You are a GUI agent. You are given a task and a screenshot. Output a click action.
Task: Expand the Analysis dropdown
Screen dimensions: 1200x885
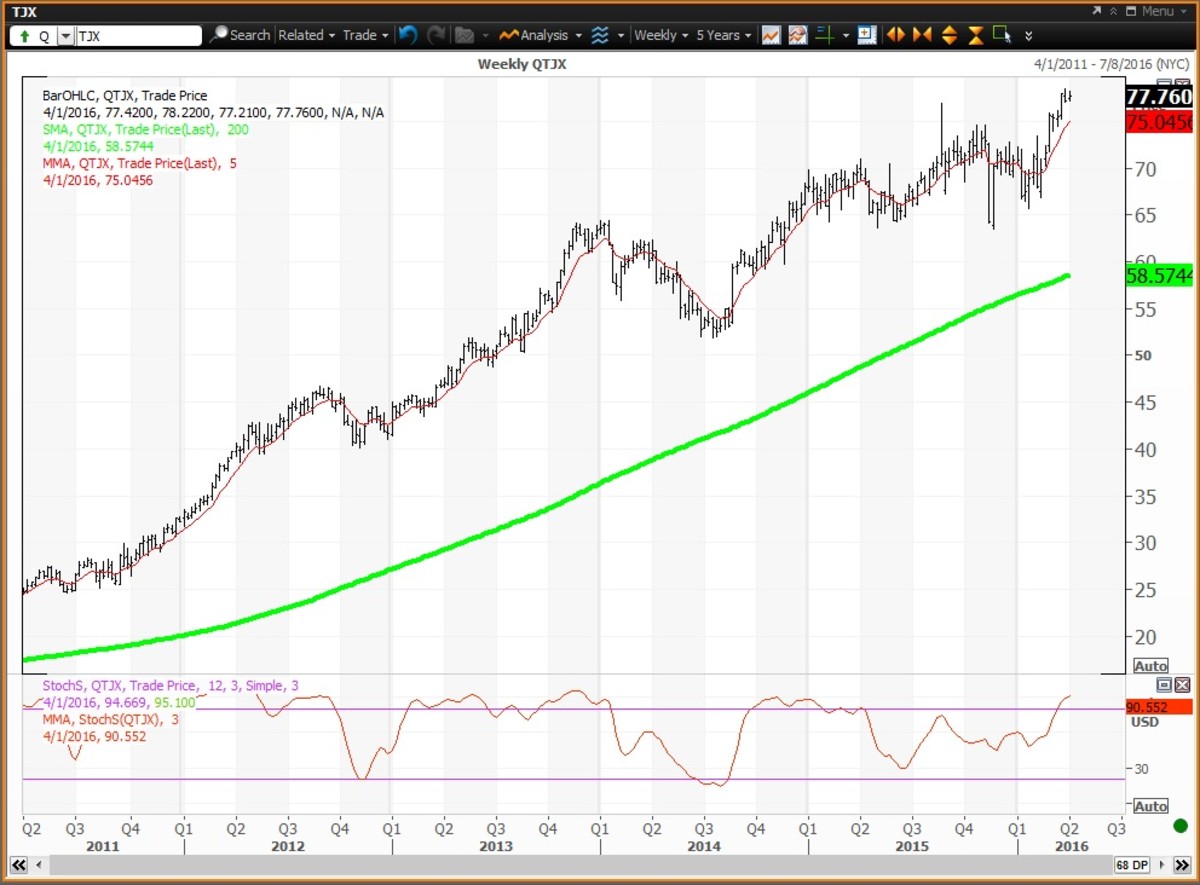coord(541,35)
